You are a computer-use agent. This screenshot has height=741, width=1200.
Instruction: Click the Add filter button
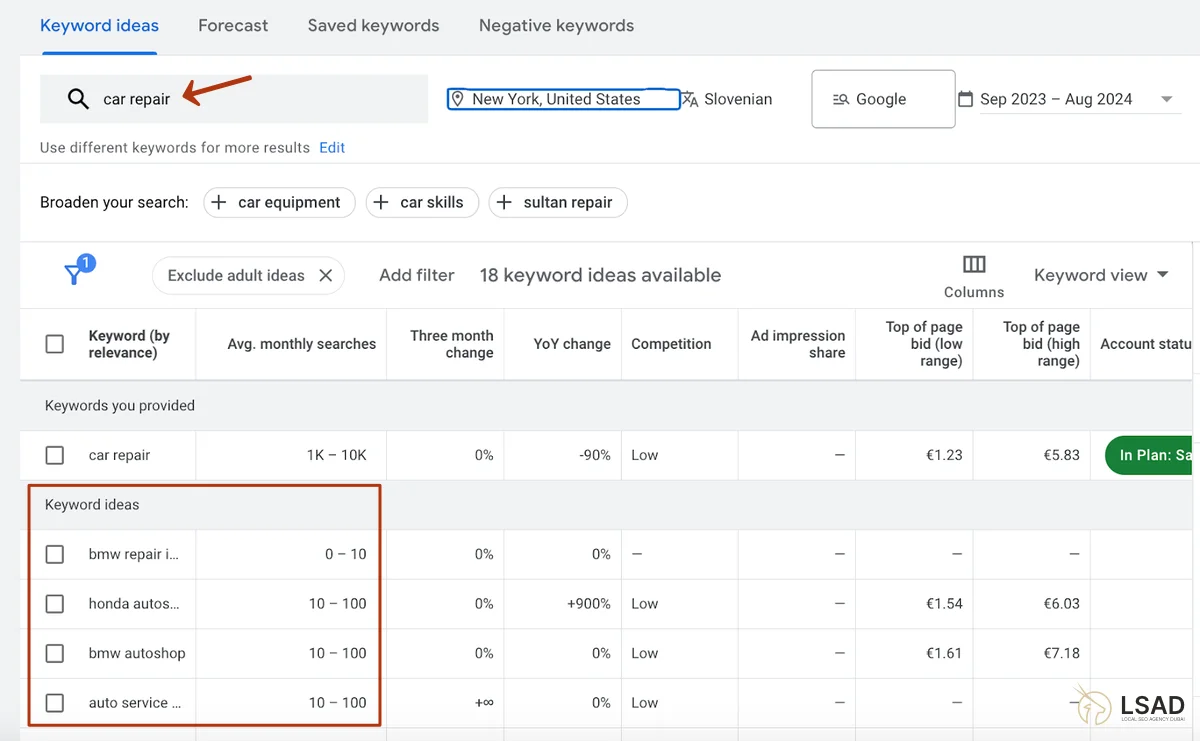click(417, 275)
